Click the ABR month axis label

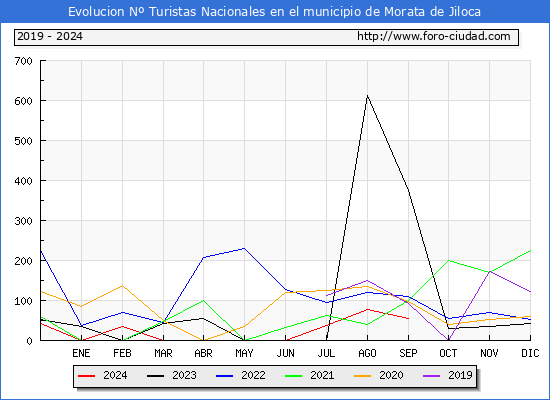click(203, 353)
